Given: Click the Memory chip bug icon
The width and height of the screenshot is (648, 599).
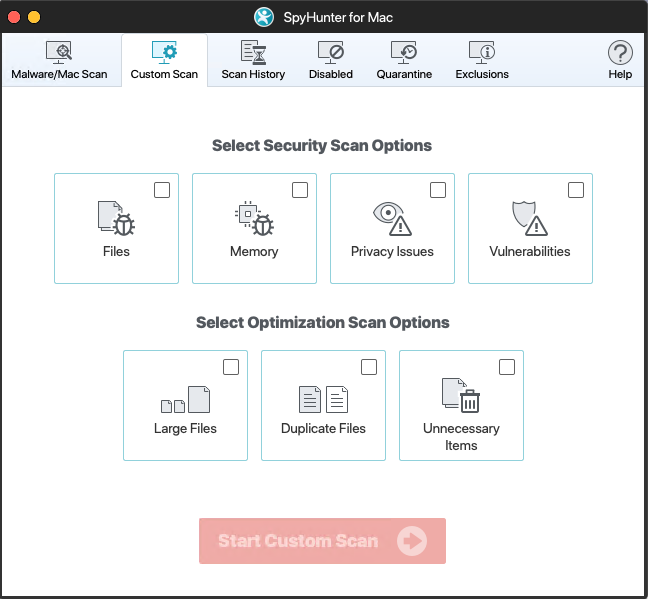Looking at the screenshot, I should pos(254,217).
